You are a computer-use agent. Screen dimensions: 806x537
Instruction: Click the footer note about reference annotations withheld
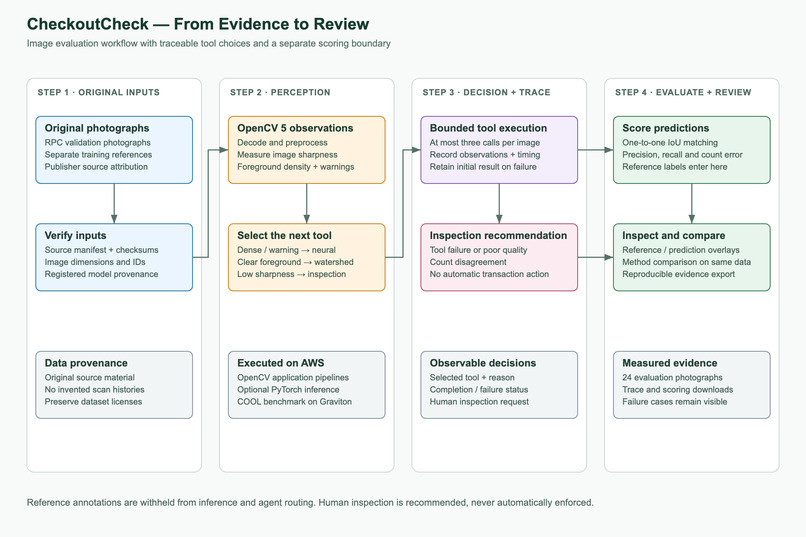[310, 503]
